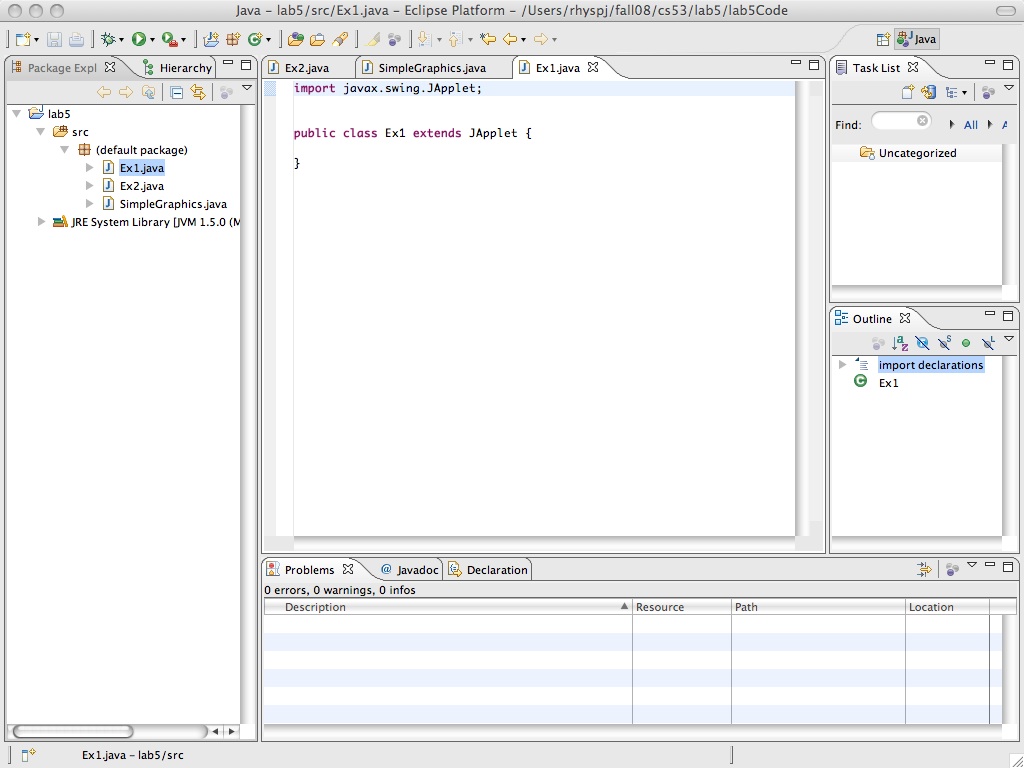This screenshot has height=768, width=1024.
Task: Click the green Run button icon
Action: pyautogui.click(x=138, y=39)
